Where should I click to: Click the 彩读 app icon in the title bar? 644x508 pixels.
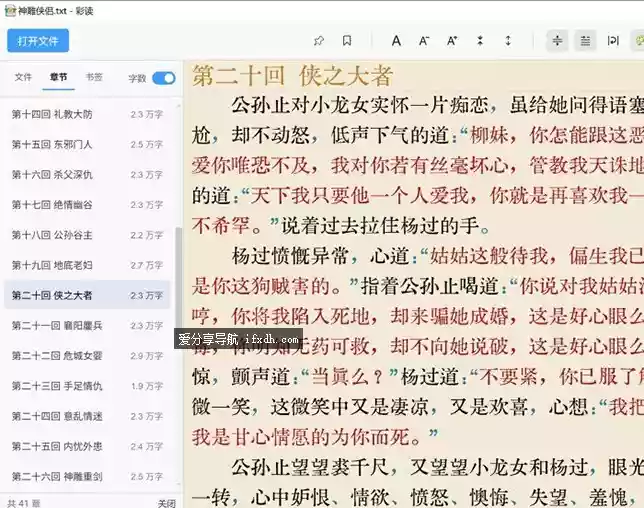pyautogui.click(x=10, y=11)
